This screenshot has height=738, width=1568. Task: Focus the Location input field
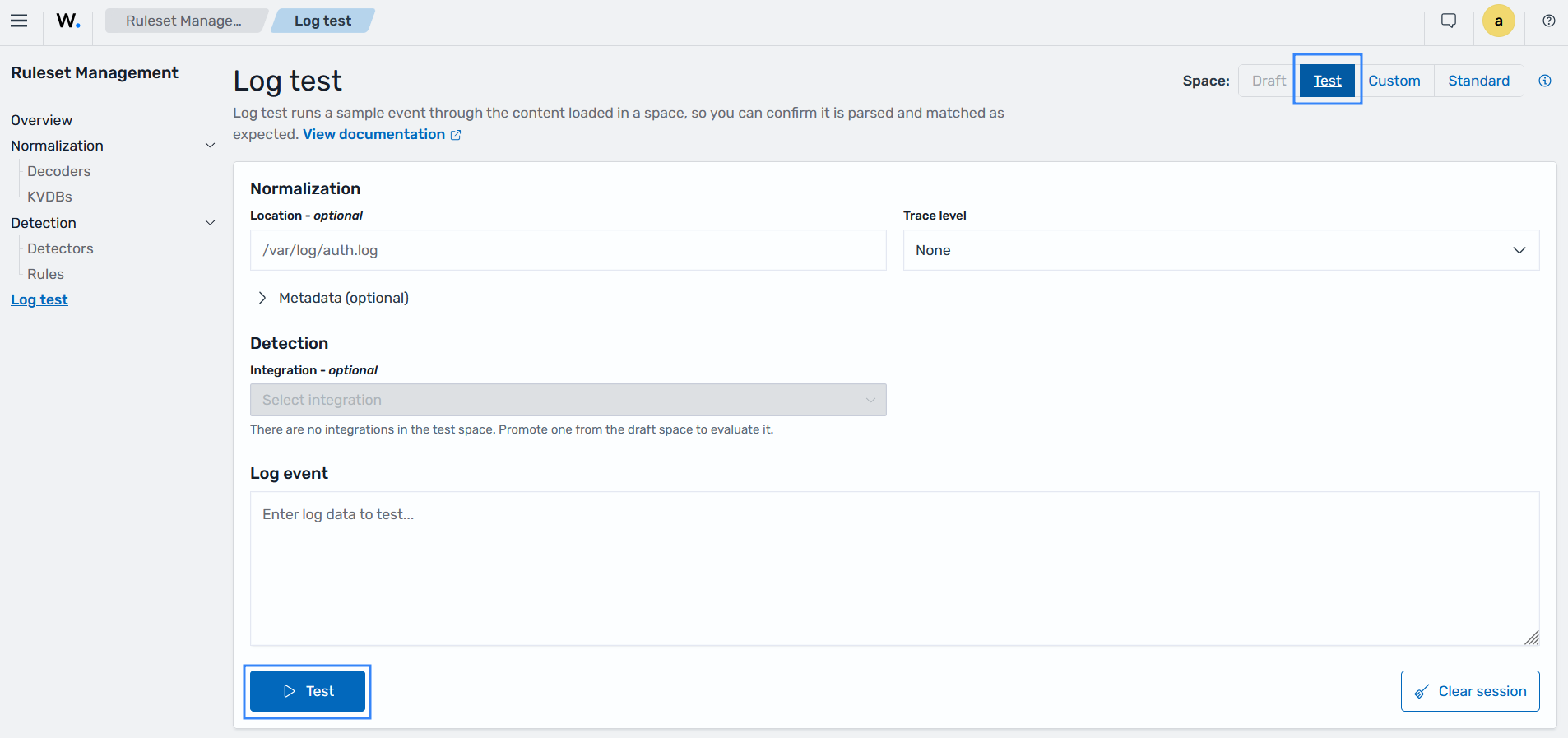coord(568,250)
